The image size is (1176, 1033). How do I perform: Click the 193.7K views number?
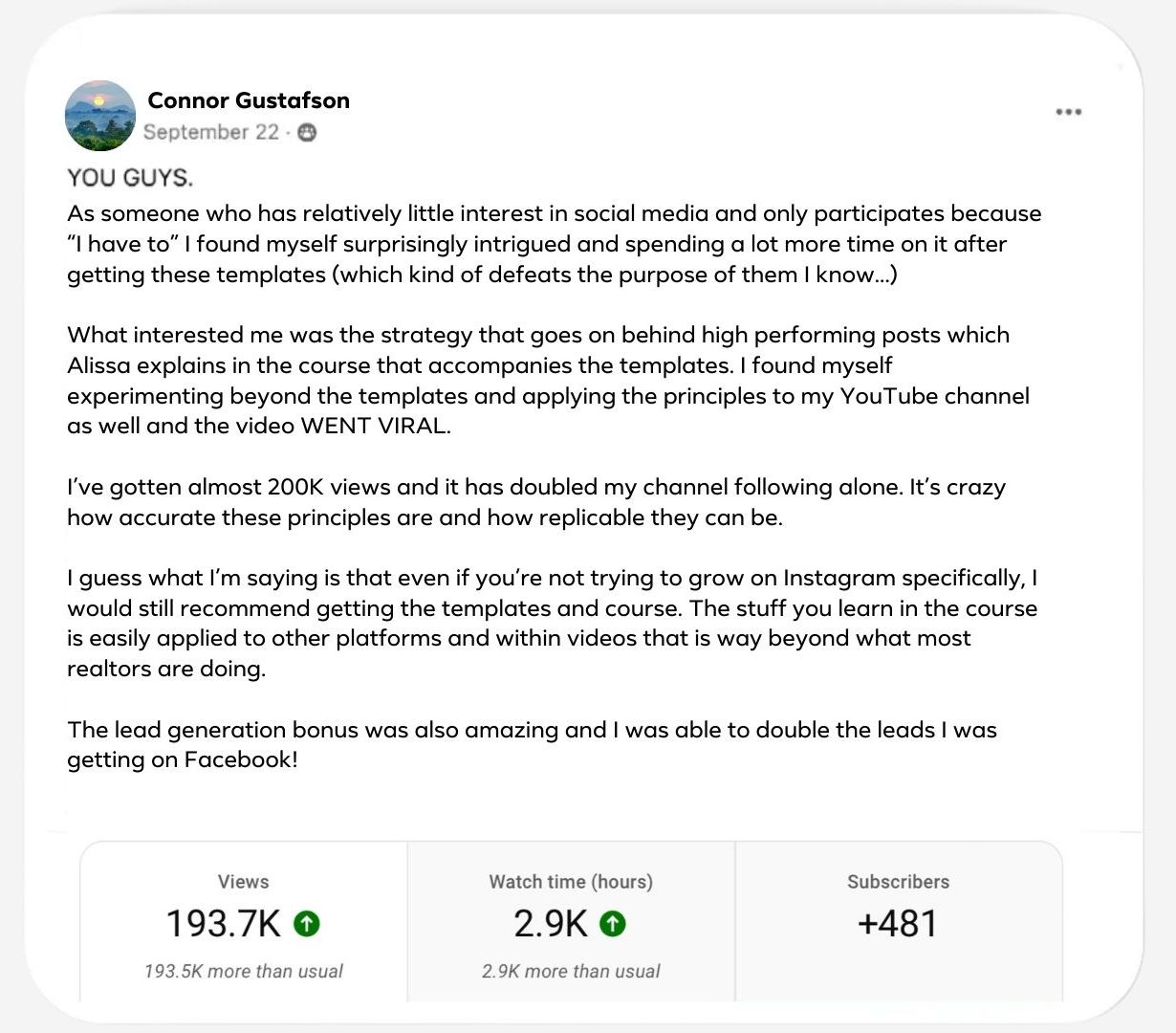pos(224,924)
